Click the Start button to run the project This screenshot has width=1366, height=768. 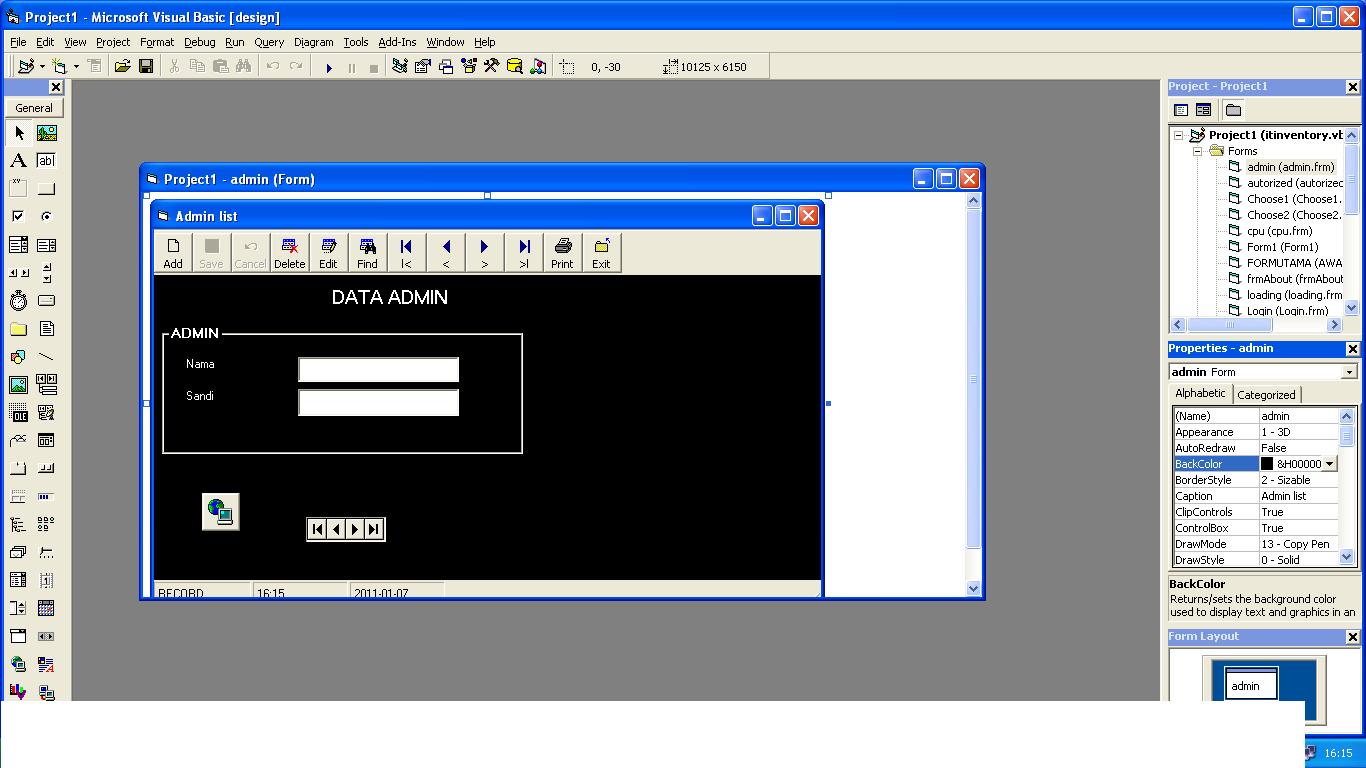(x=327, y=66)
